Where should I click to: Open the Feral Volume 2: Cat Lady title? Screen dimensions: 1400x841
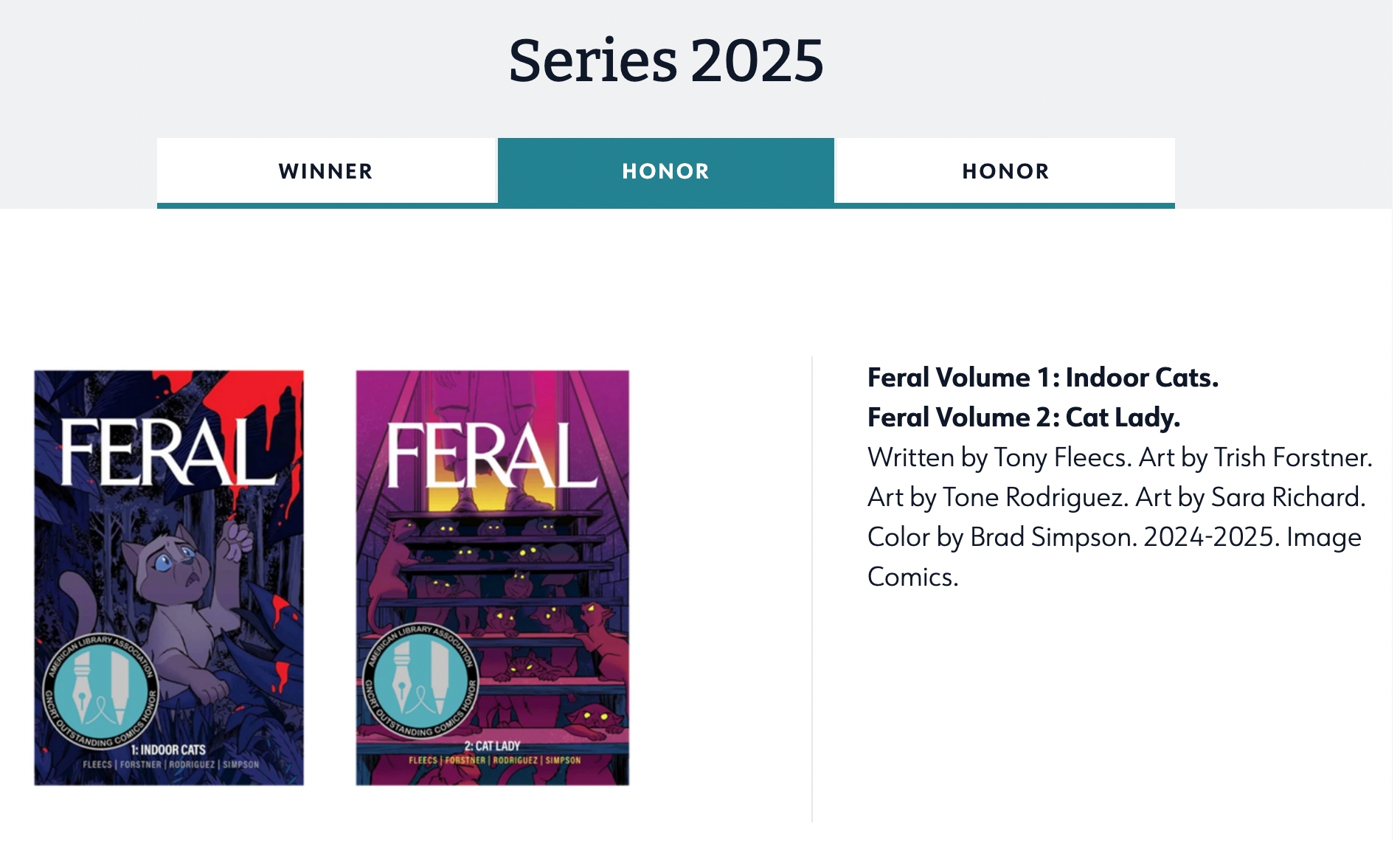point(1023,418)
